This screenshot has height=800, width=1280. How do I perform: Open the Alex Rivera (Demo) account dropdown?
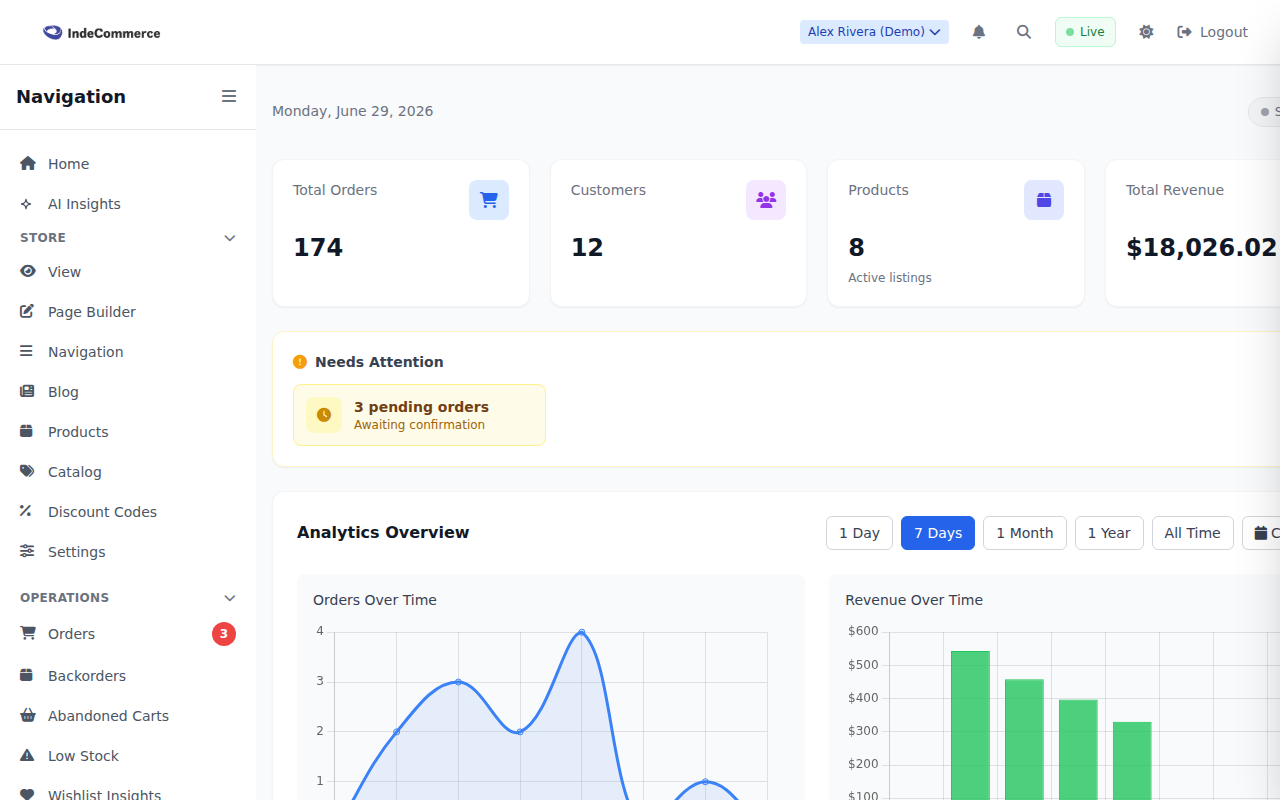874,32
